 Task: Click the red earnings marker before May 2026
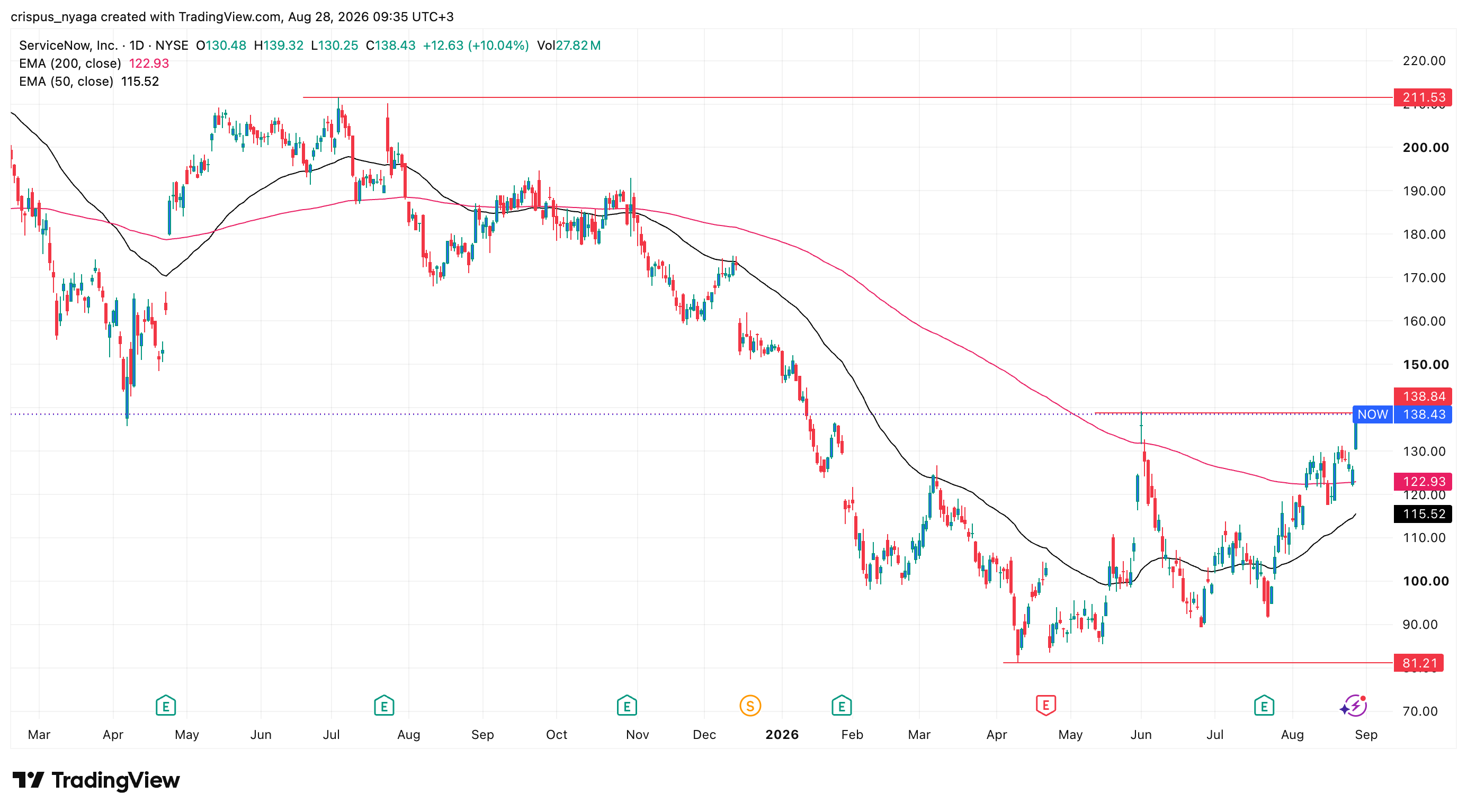coord(1045,706)
